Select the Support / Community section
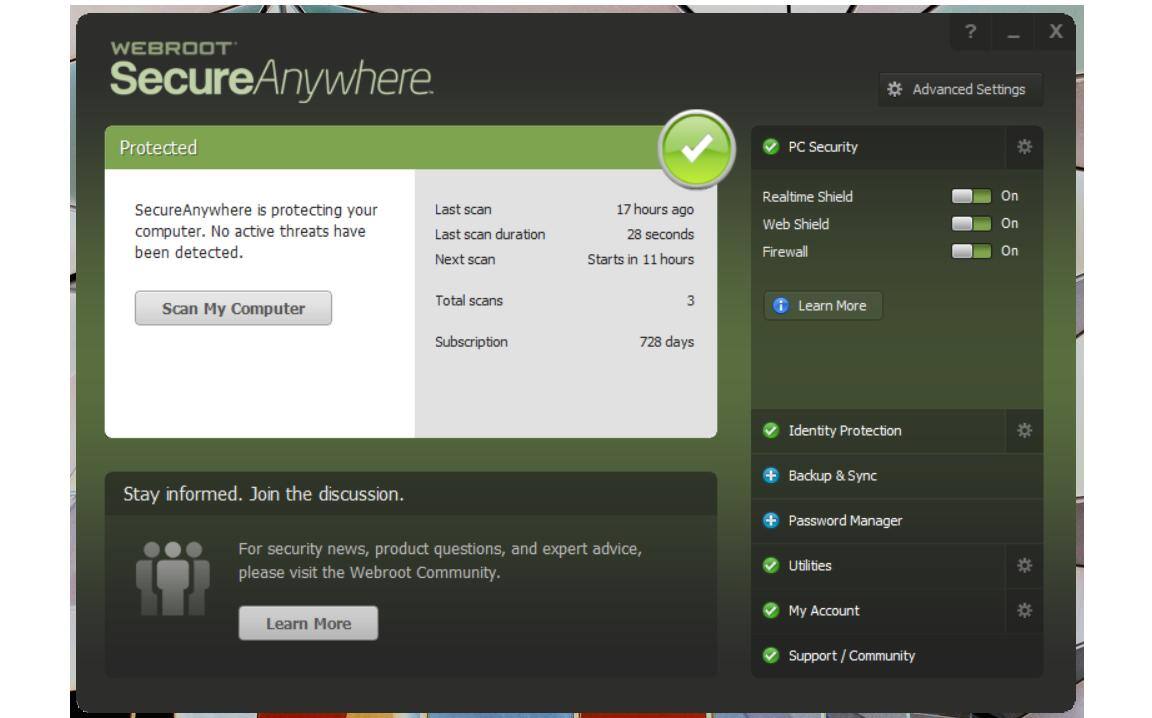This screenshot has width=1152, height=718. coord(851,656)
